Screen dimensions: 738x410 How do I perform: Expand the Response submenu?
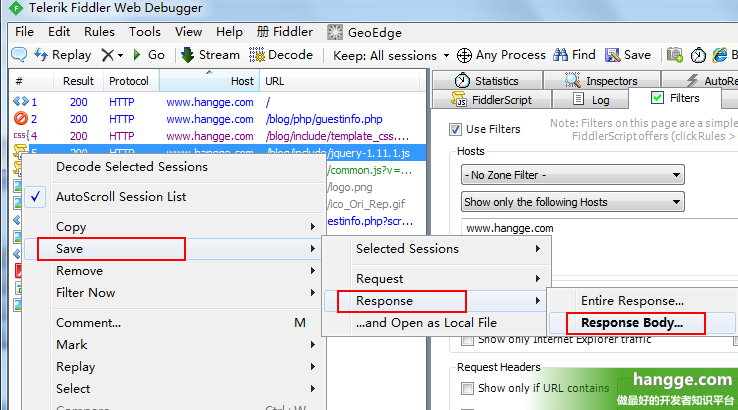click(x=436, y=301)
